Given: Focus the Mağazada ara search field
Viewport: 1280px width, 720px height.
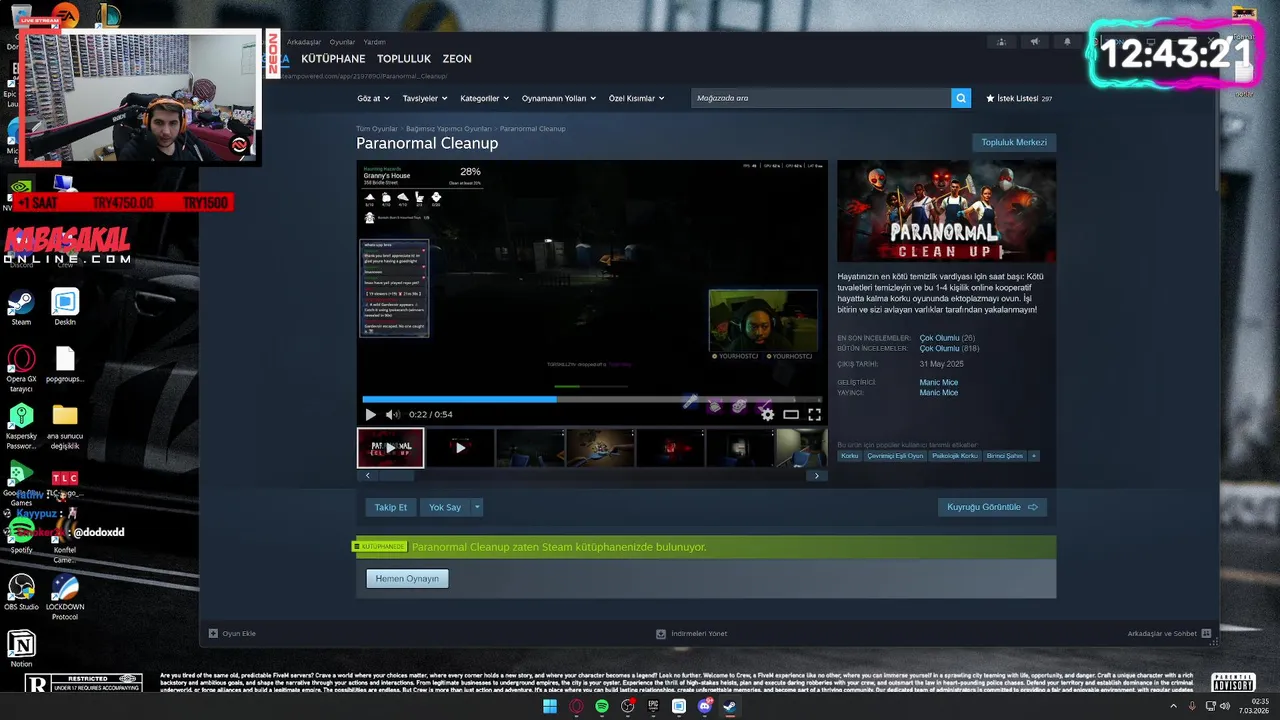Looking at the screenshot, I should pyautogui.click(x=821, y=98).
